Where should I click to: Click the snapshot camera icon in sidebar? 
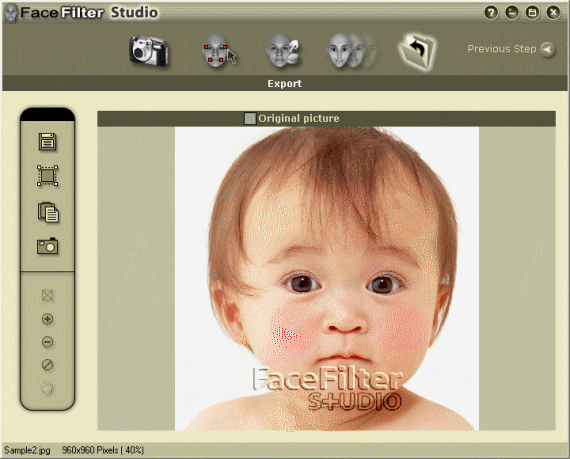tap(47, 246)
